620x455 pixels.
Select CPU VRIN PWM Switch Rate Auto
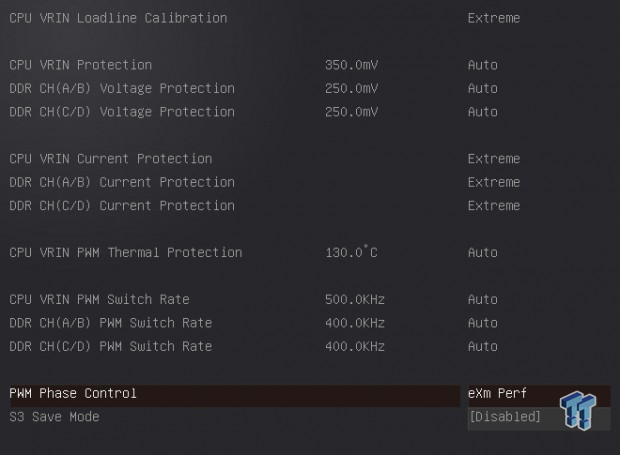pos(482,300)
